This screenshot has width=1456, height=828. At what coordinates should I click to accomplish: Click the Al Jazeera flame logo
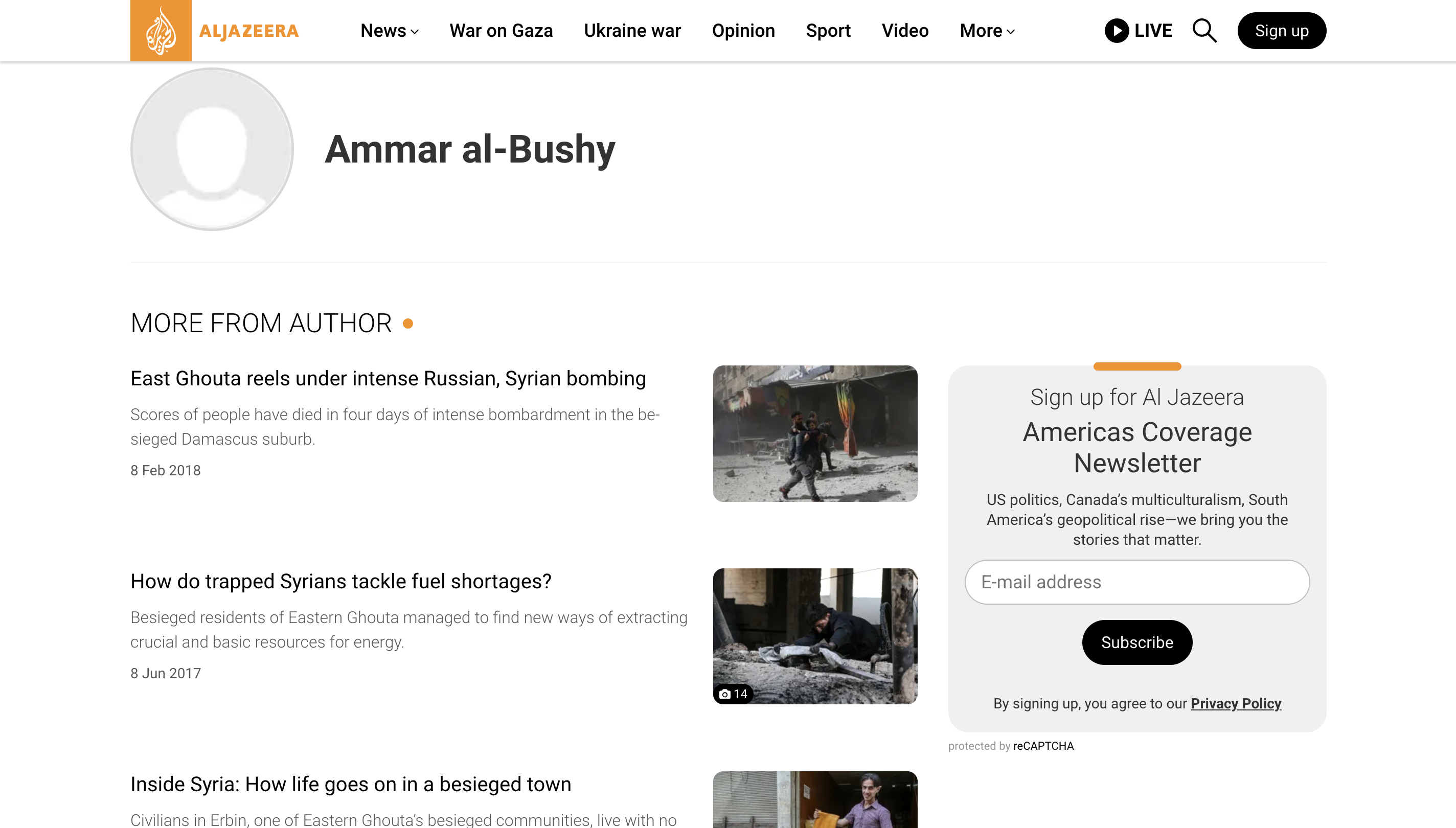[161, 31]
